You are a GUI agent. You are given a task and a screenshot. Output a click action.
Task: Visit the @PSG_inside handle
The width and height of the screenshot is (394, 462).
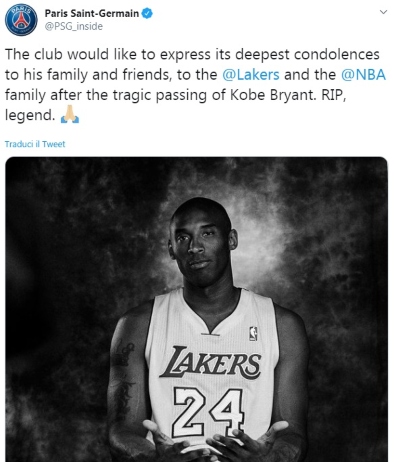click(74, 26)
